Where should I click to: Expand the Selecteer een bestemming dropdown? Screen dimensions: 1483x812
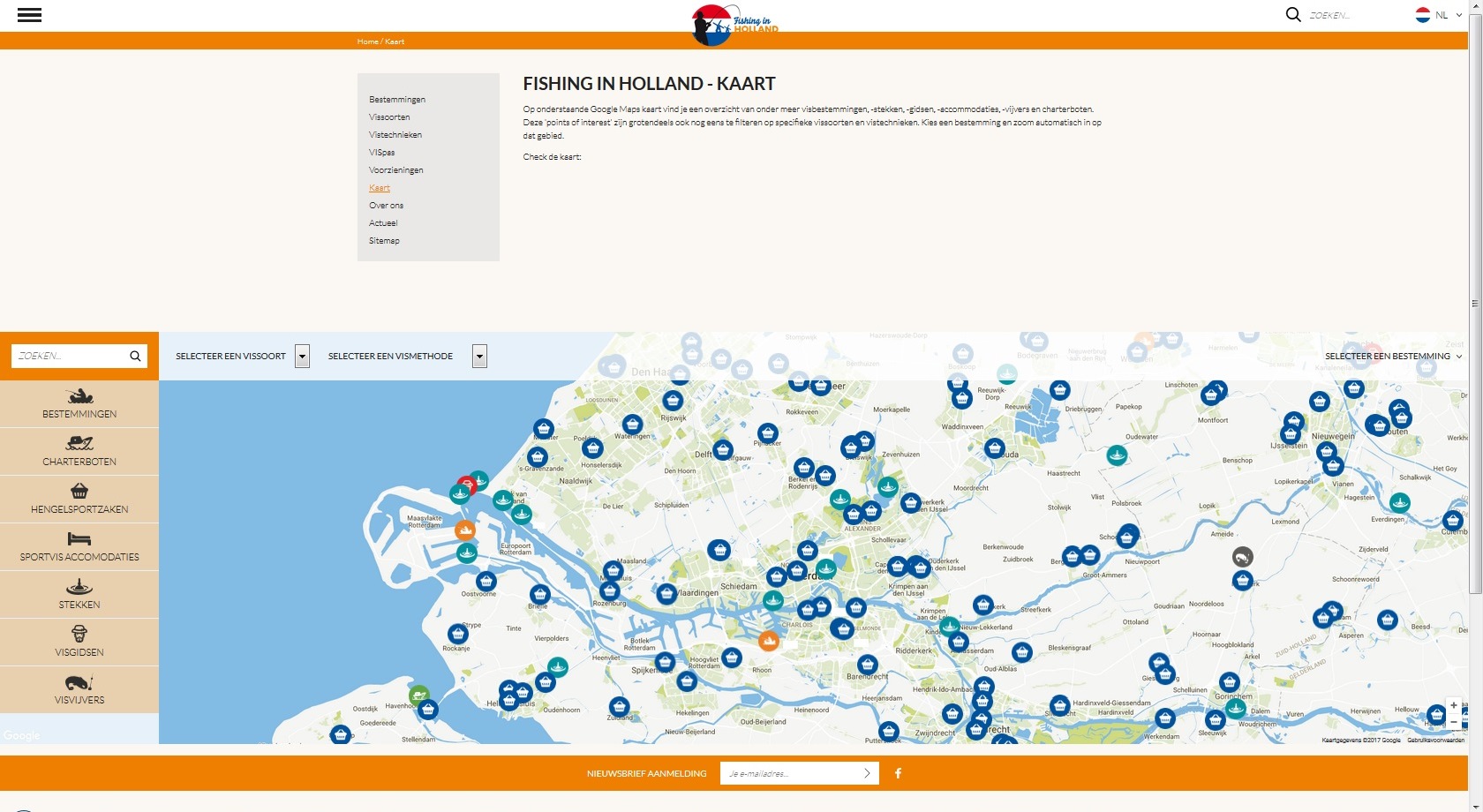click(1392, 356)
